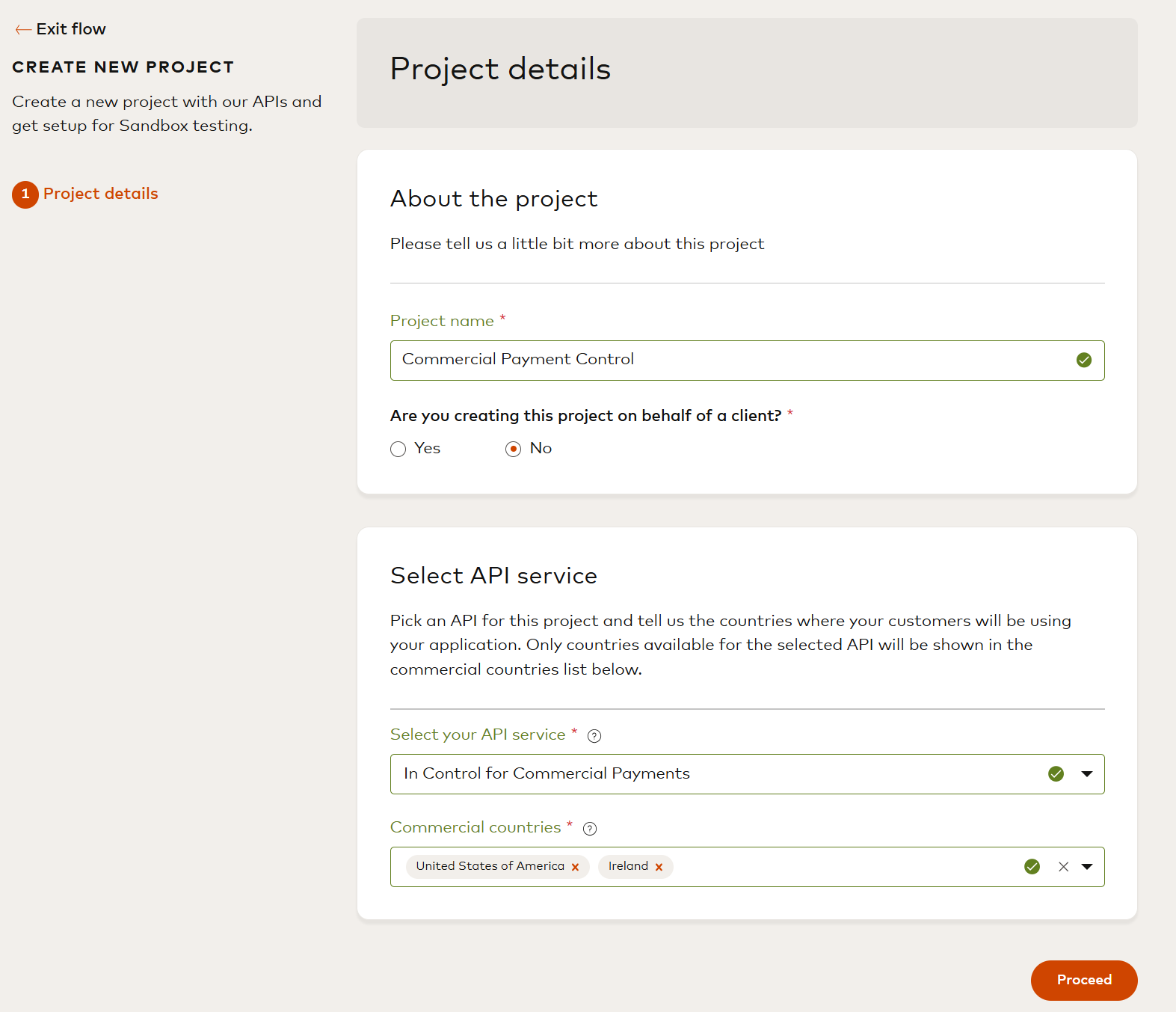
Task: Click help icon next to API service label
Action: pyautogui.click(x=594, y=736)
